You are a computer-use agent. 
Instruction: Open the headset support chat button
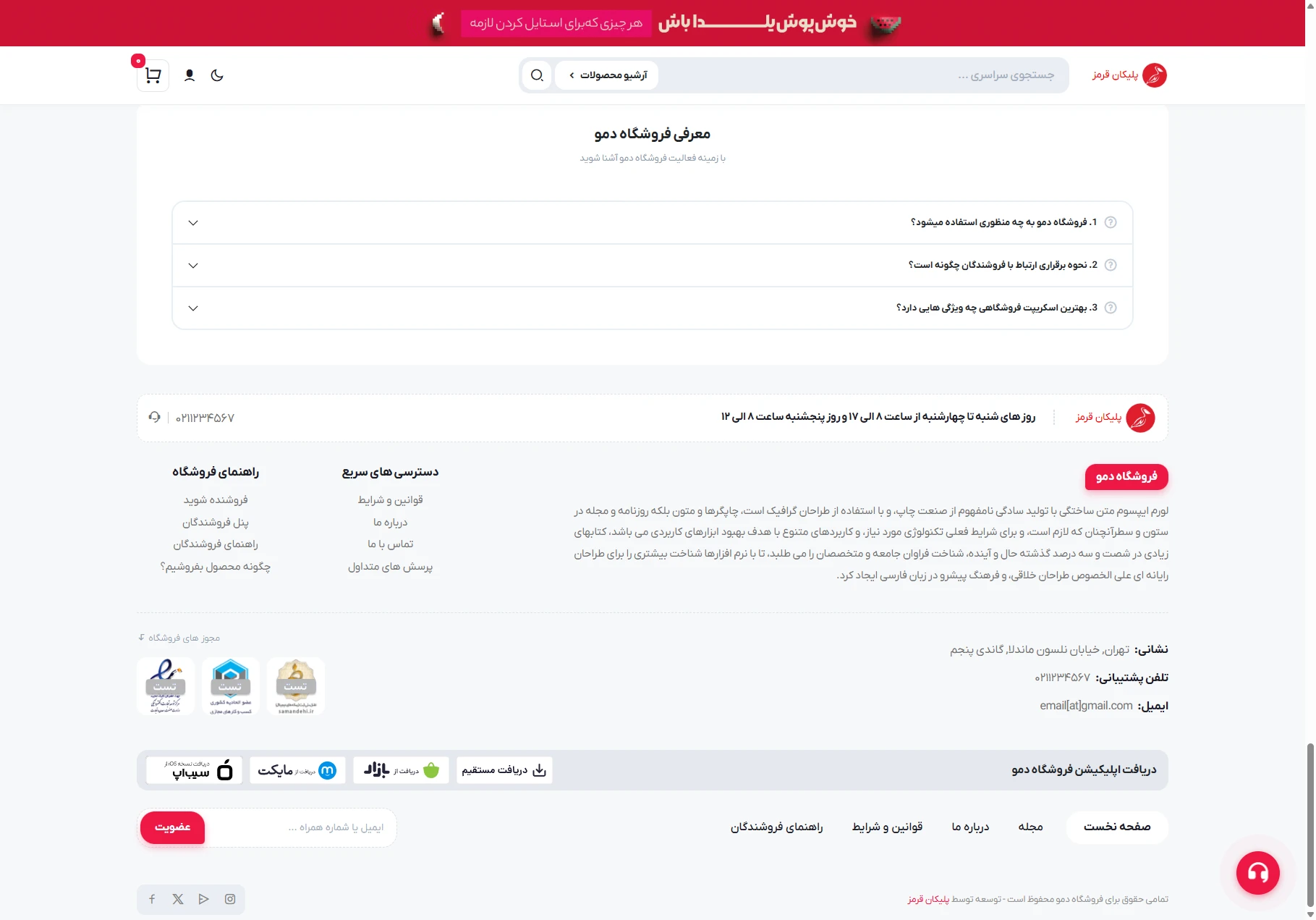[1257, 873]
